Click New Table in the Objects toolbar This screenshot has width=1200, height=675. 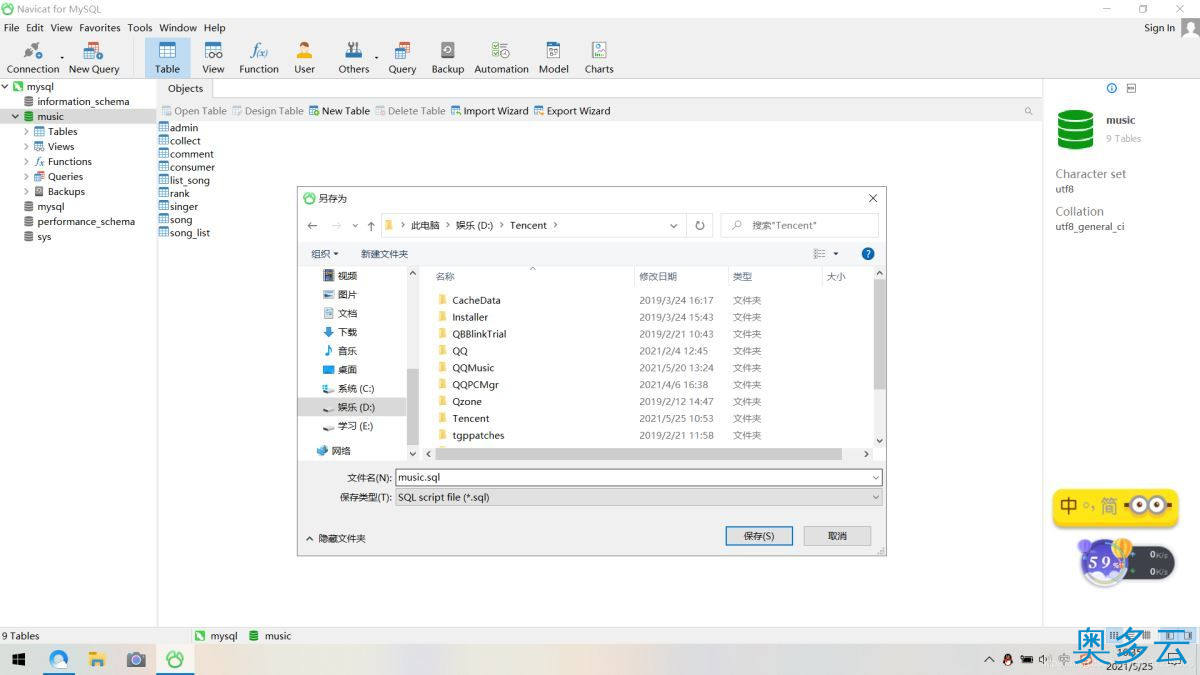click(x=339, y=111)
